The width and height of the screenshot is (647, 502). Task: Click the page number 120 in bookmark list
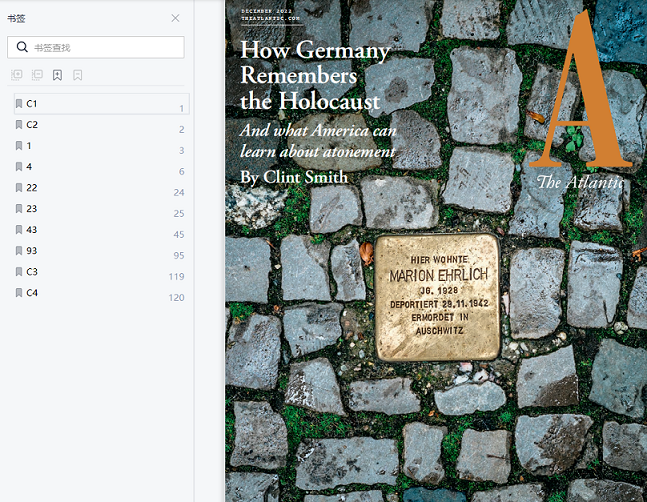tap(176, 298)
